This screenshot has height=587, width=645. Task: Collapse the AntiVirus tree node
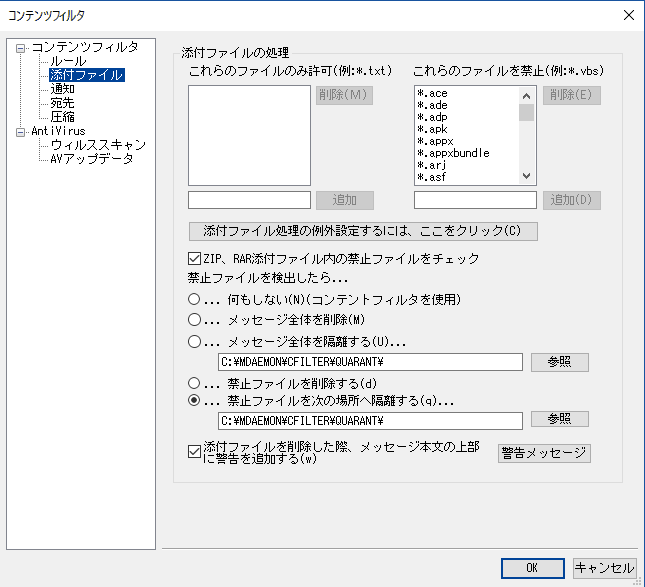20,132
